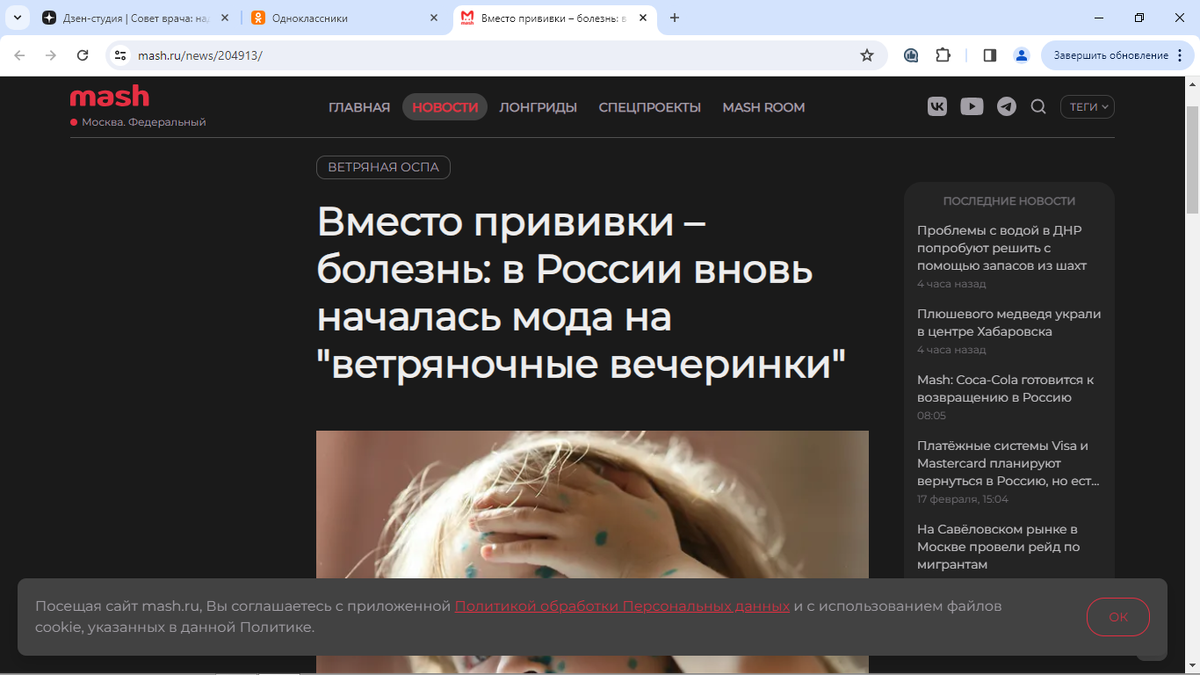Click the browser forward arrow
The height and width of the screenshot is (675, 1200).
(x=51, y=55)
